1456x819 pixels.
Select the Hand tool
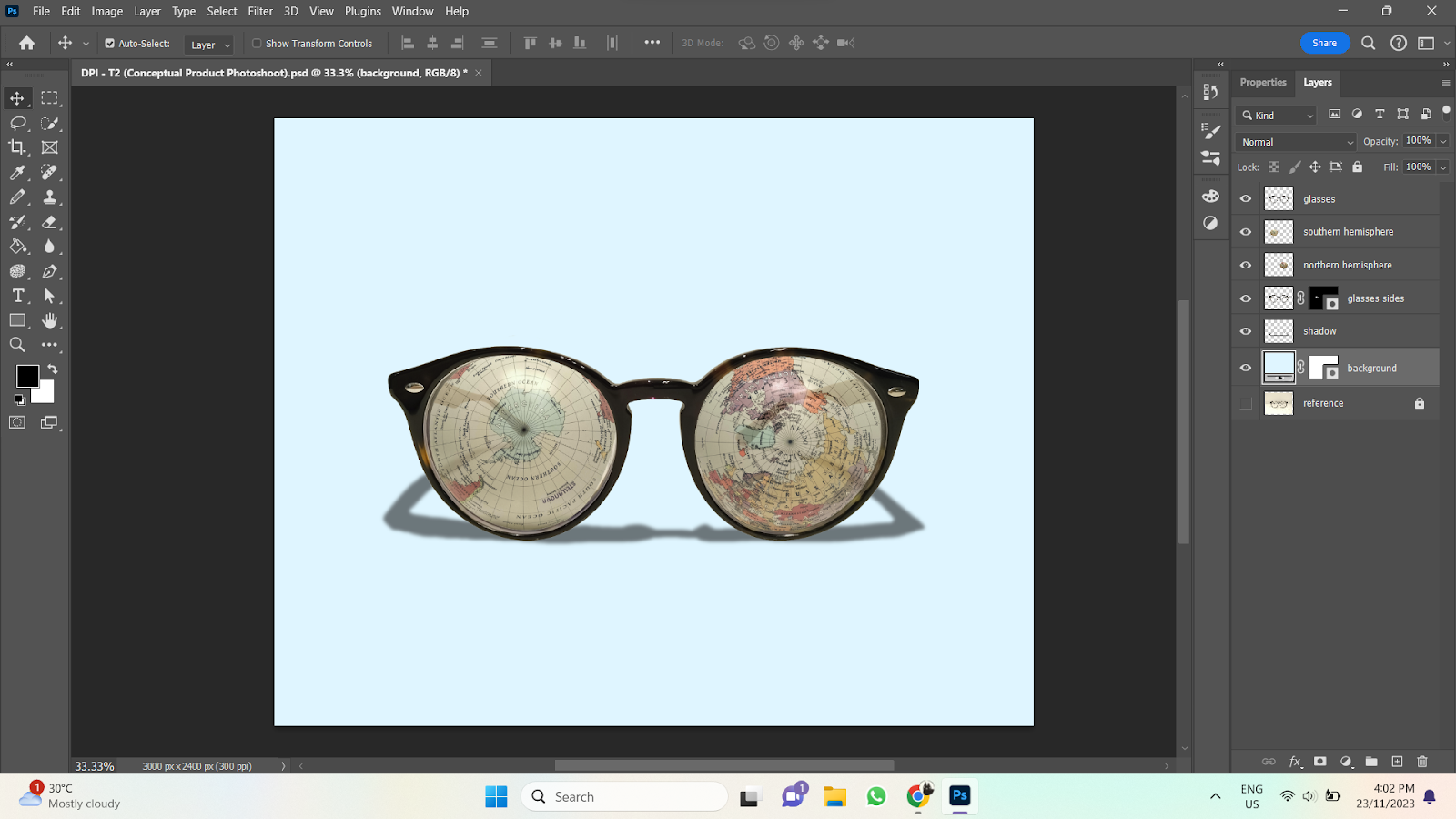click(x=50, y=320)
